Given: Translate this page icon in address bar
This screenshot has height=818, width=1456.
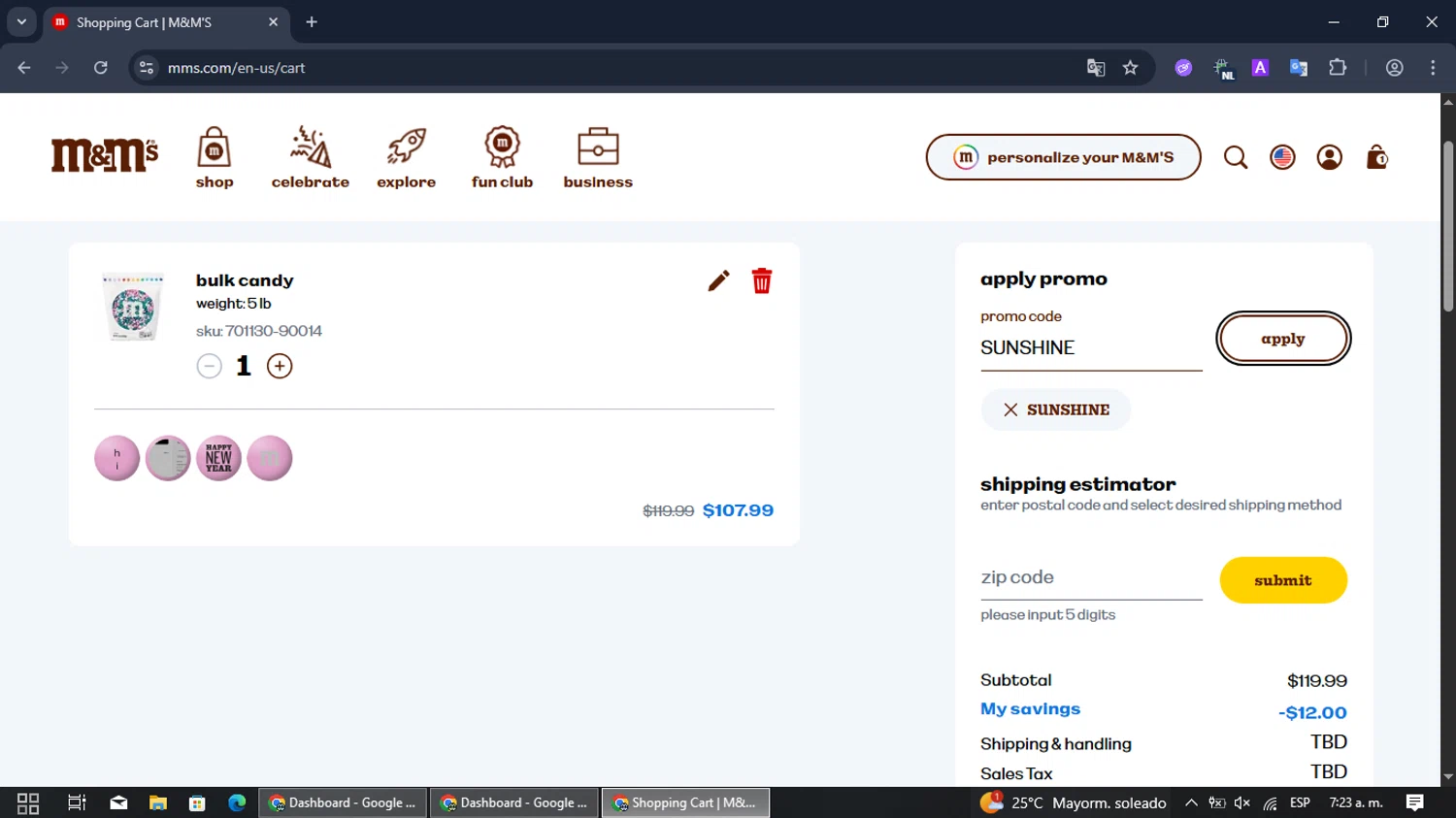Looking at the screenshot, I should pos(1096,68).
